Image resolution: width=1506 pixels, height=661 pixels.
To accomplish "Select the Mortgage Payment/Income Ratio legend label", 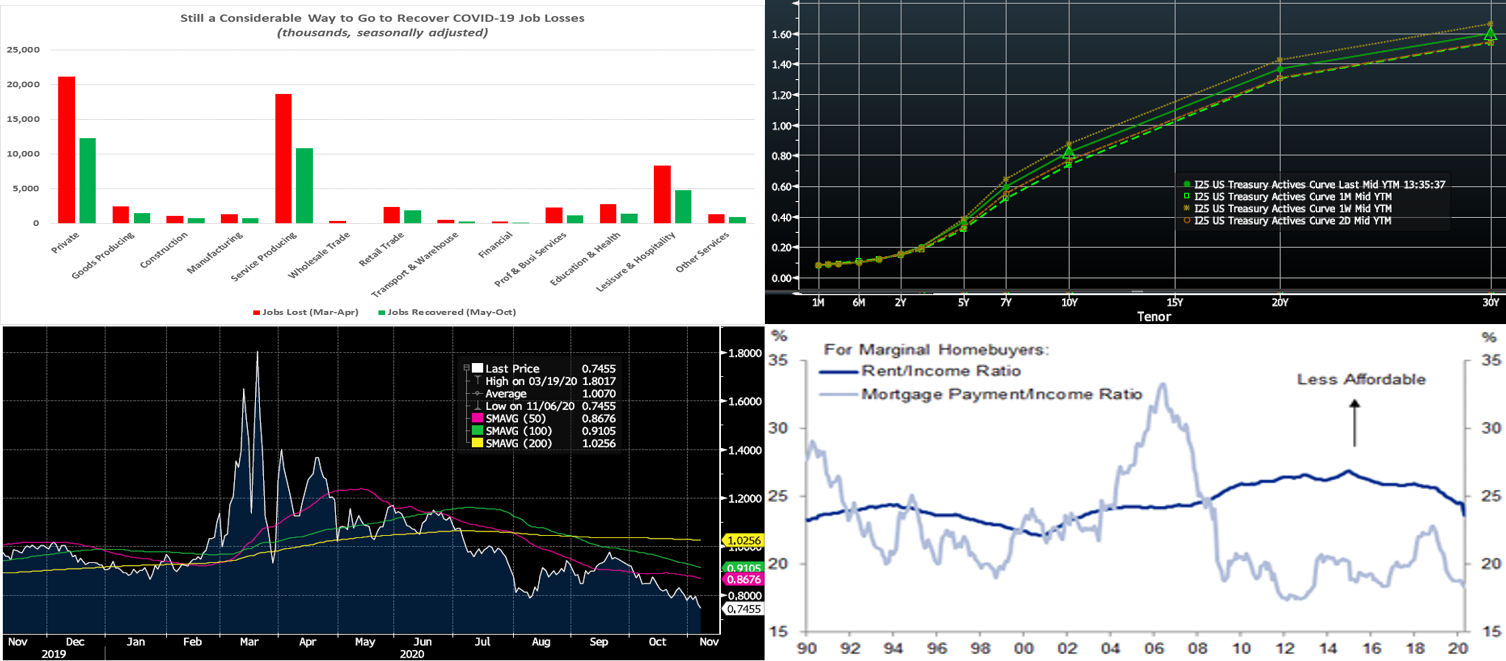I will (1000, 394).
